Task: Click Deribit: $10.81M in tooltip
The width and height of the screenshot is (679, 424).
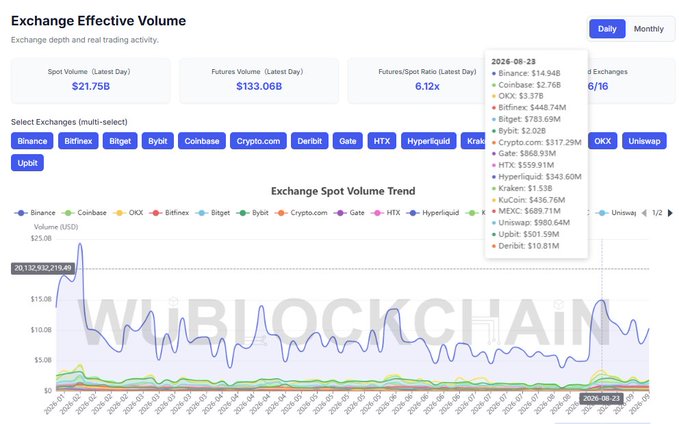Action: 528,246
